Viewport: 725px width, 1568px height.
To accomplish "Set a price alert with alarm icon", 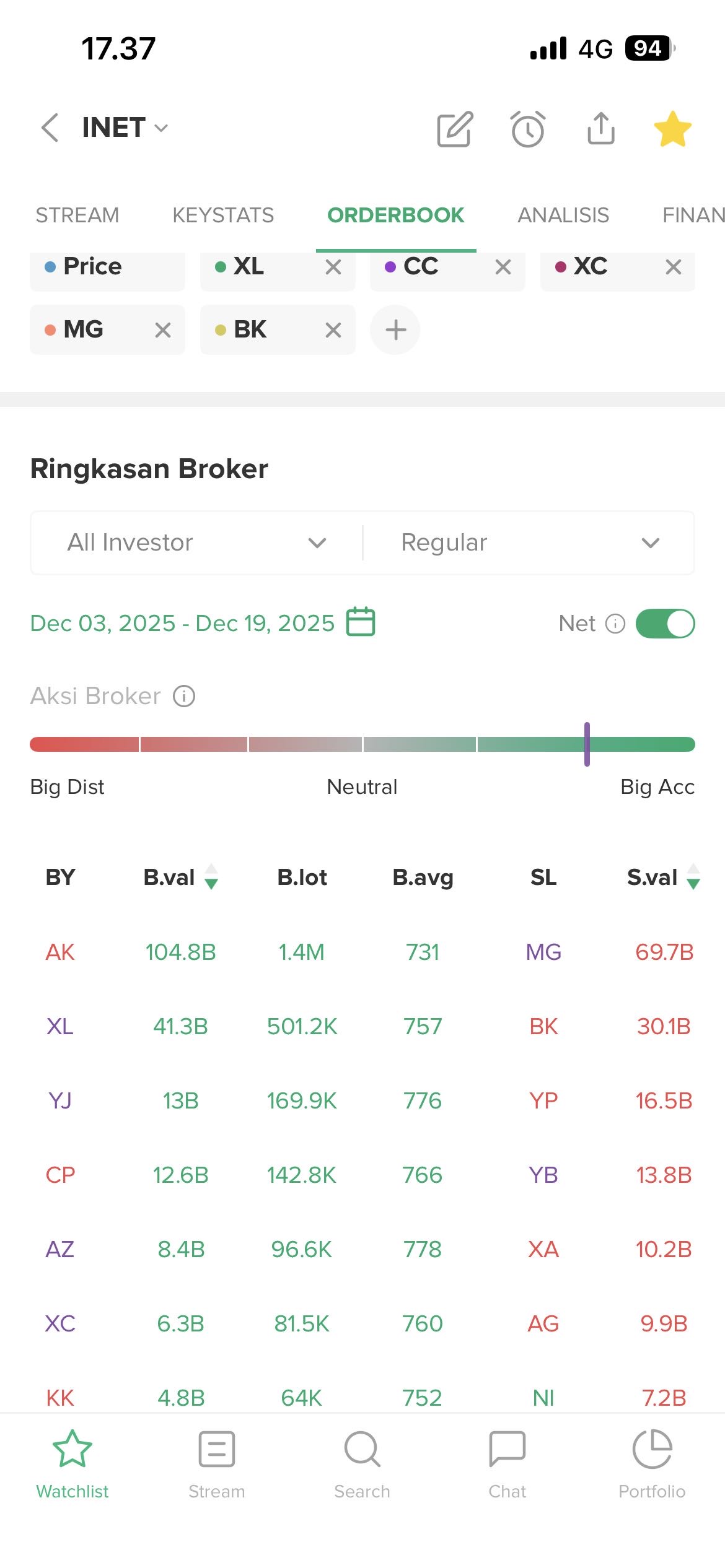I will (x=528, y=129).
